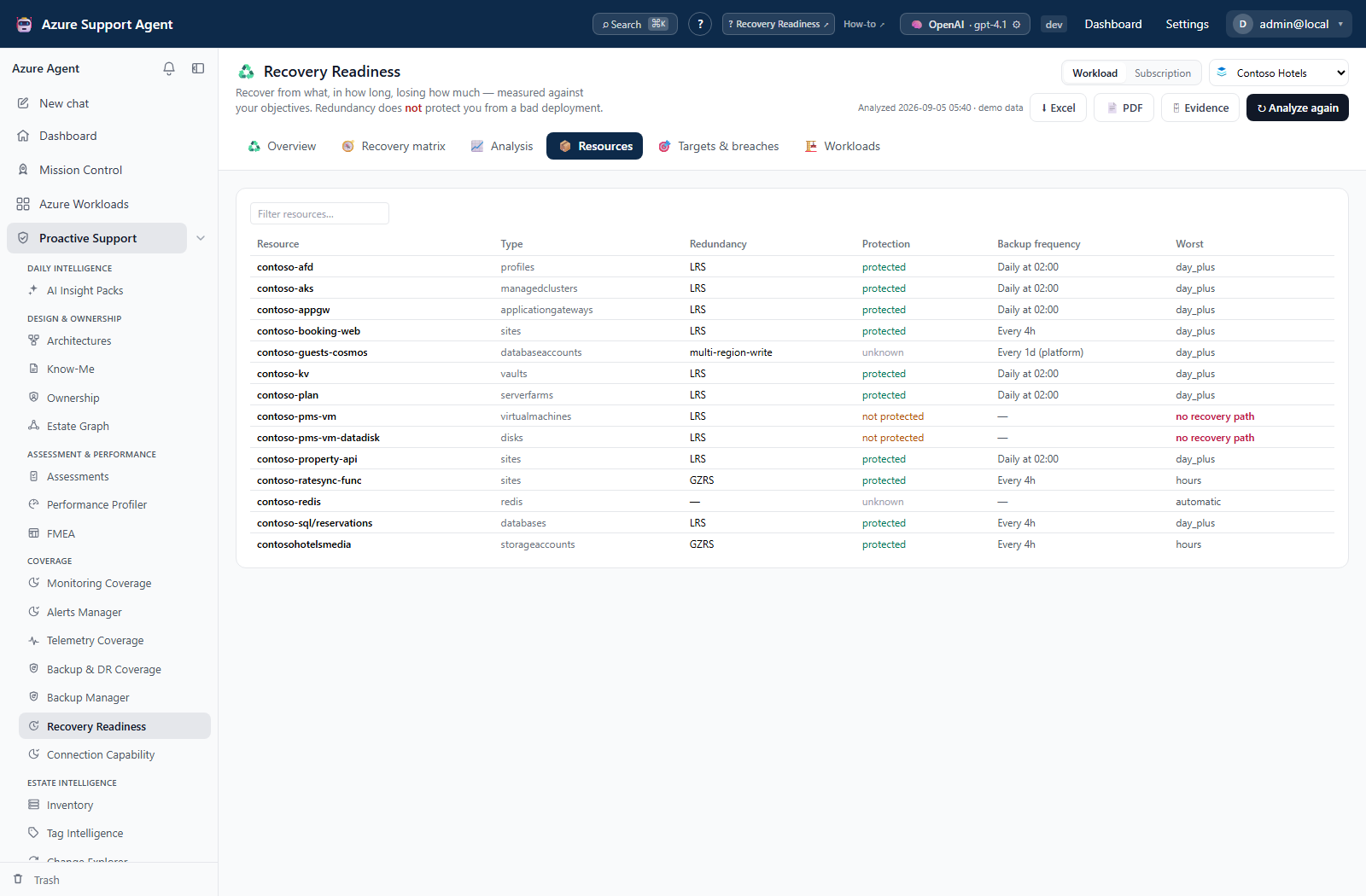
Task: Open the Analysis tab
Action: point(502,146)
